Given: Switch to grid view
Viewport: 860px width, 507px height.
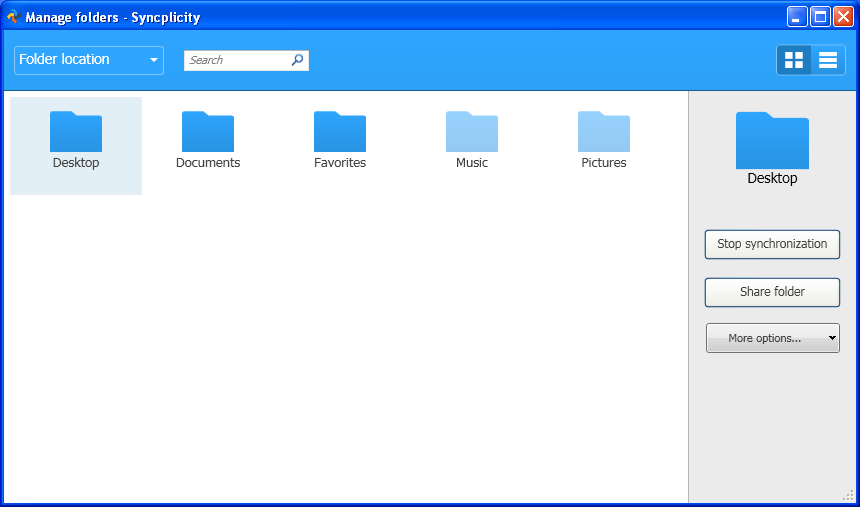Looking at the screenshot, I should (x=794, y=60).
